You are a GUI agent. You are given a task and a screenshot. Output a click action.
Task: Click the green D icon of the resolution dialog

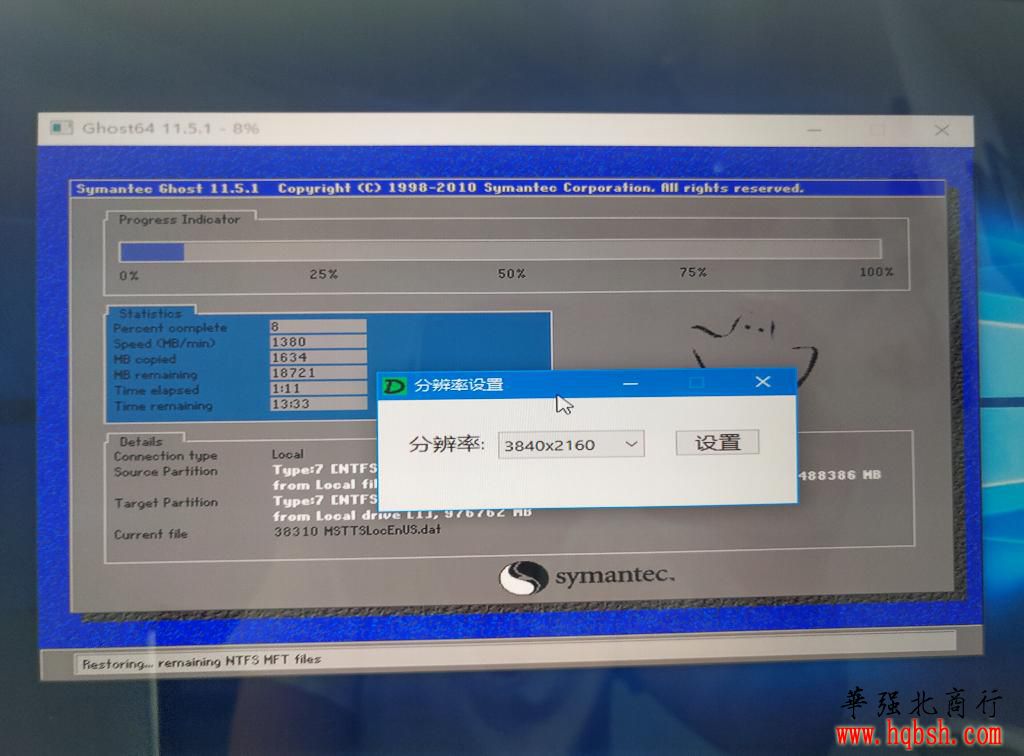tap(394, 385)
